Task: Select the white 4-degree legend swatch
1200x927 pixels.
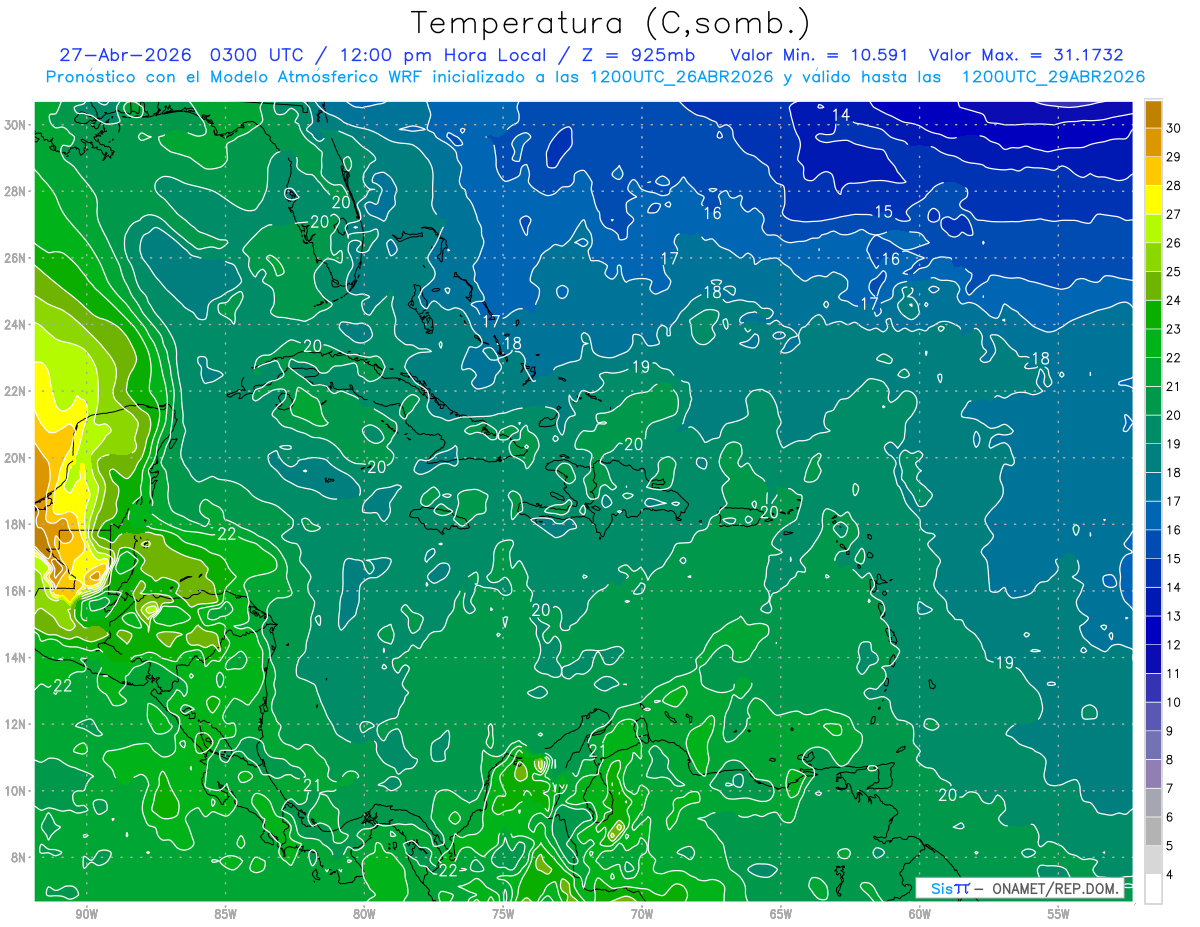Action: pyautogui.click(x=1153, y=889)
